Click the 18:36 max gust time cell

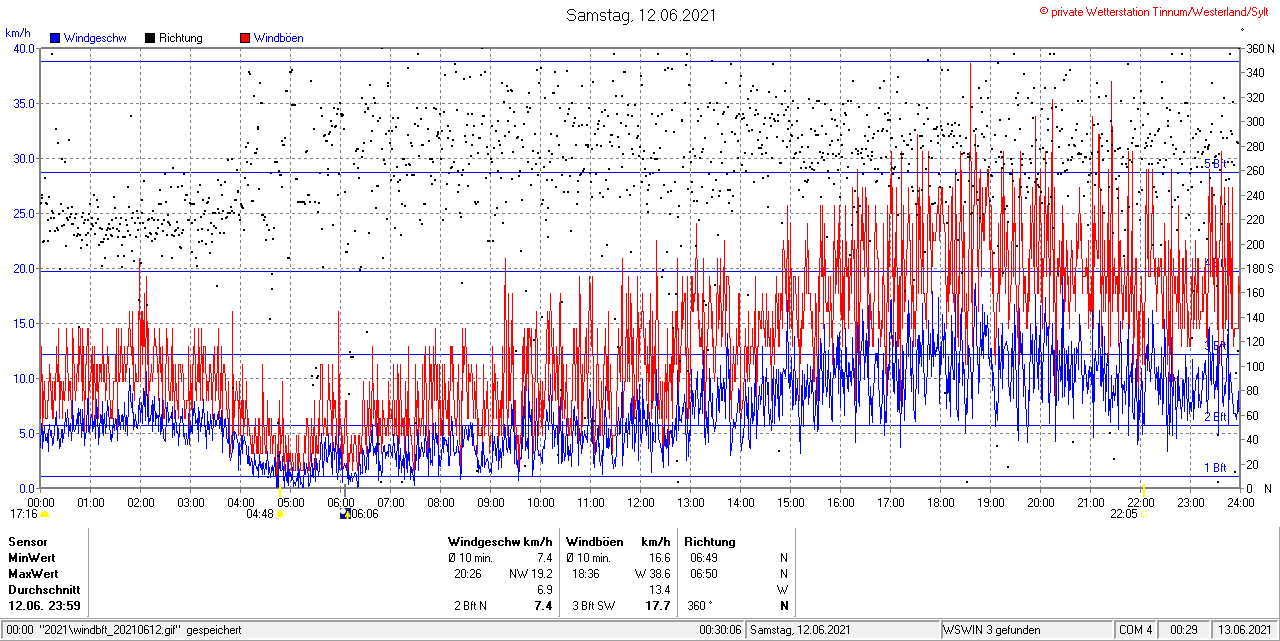[586, 574]
